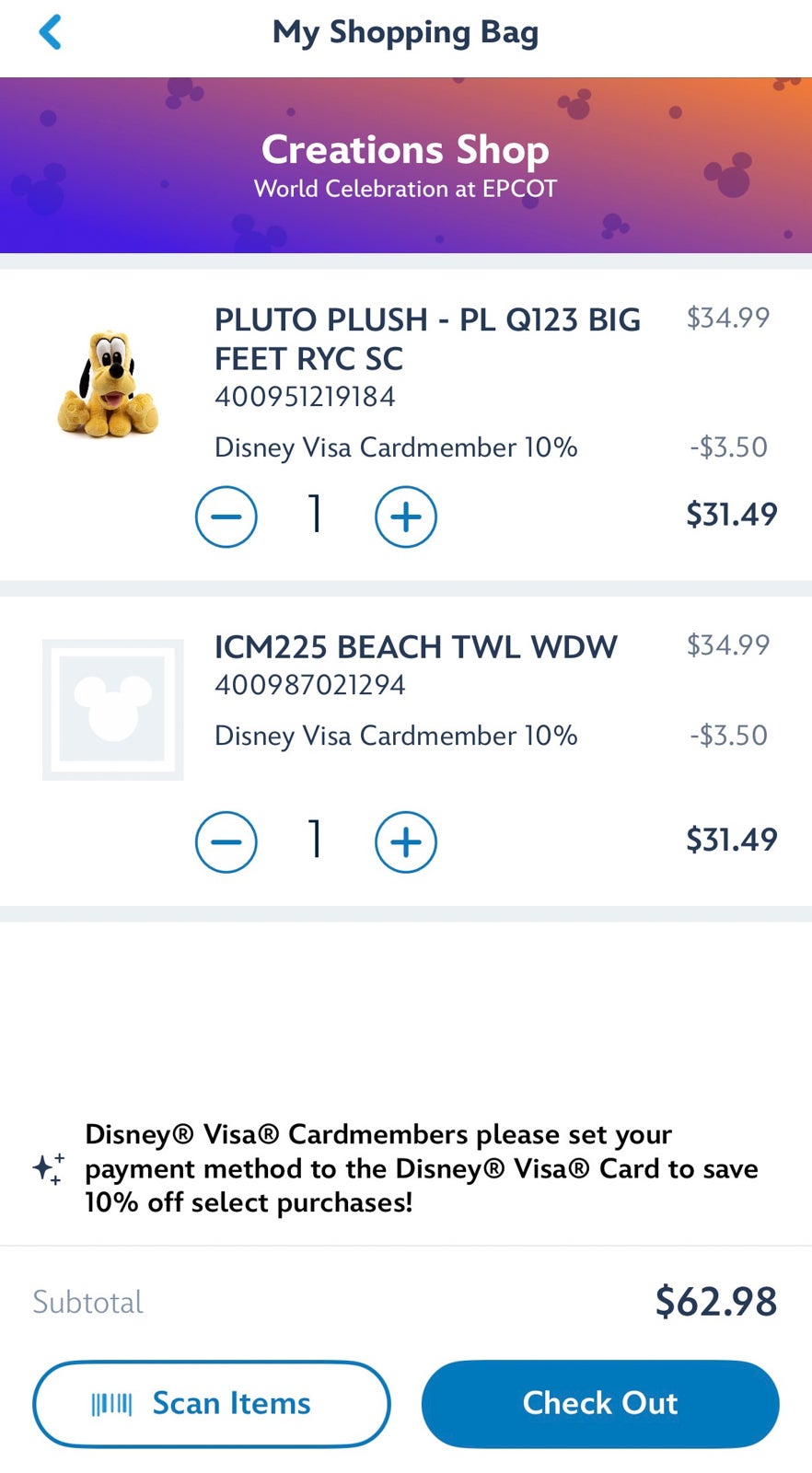
Task: Tap the My Shopping Bag header title
Action: point(405,32)
